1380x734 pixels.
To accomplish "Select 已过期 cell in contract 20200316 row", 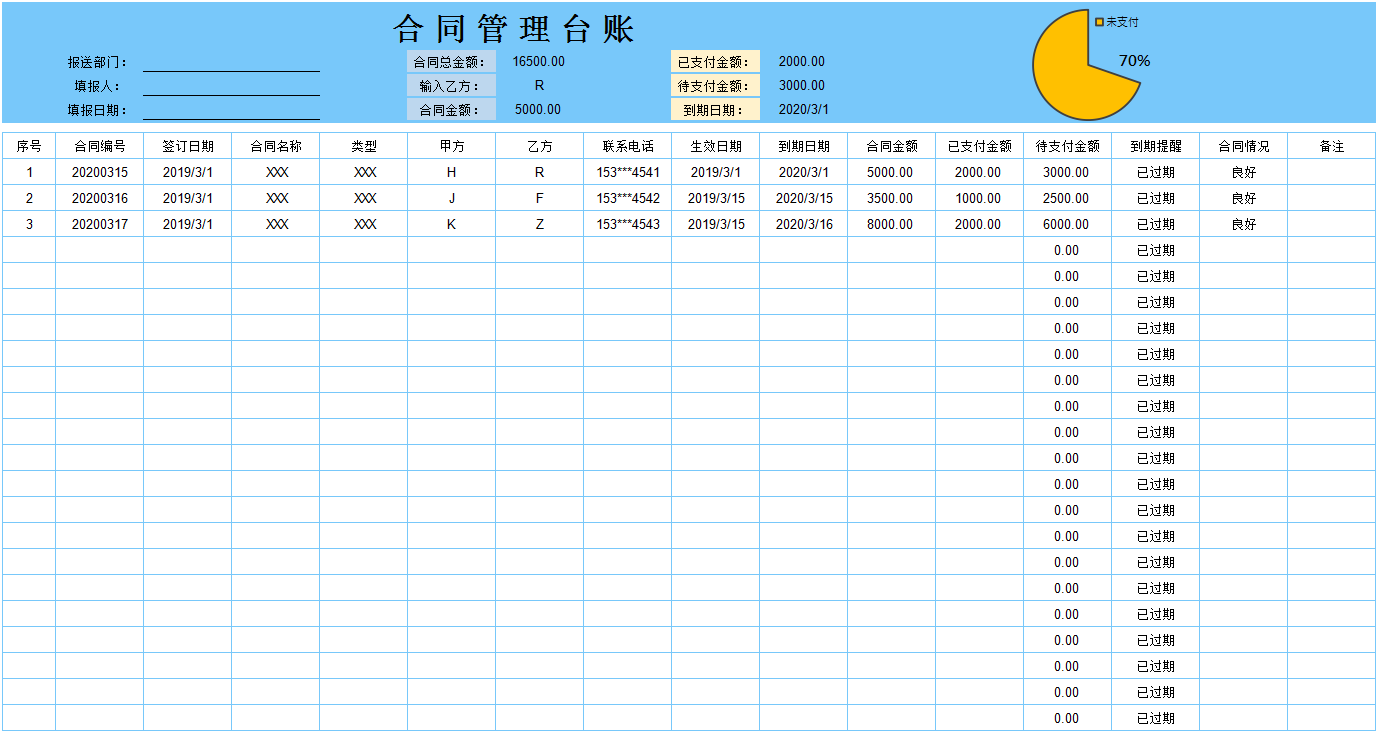I will pos(1156,198).
